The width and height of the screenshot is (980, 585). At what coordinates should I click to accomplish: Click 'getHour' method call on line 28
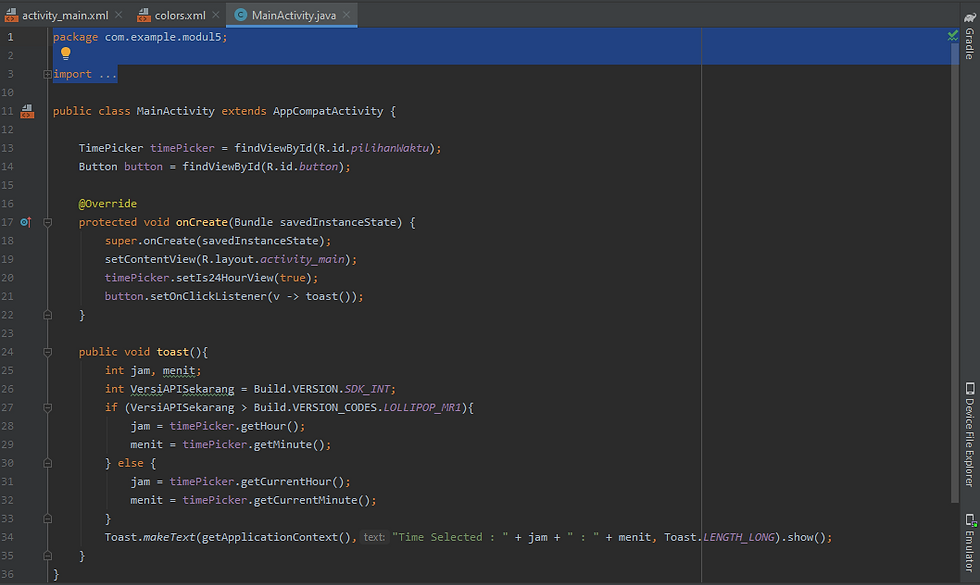click(x=263, y=426)
